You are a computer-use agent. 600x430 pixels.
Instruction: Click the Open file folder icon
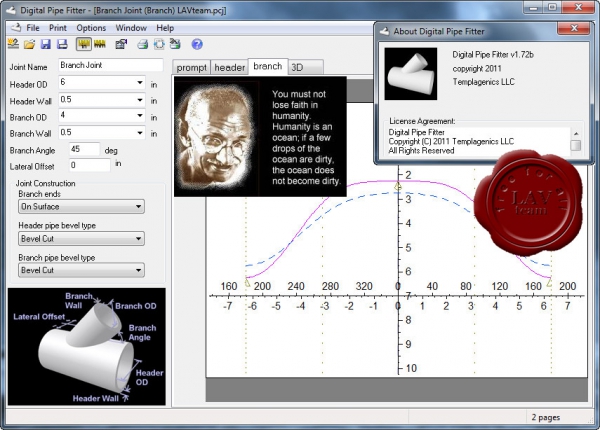click(29, 44)
